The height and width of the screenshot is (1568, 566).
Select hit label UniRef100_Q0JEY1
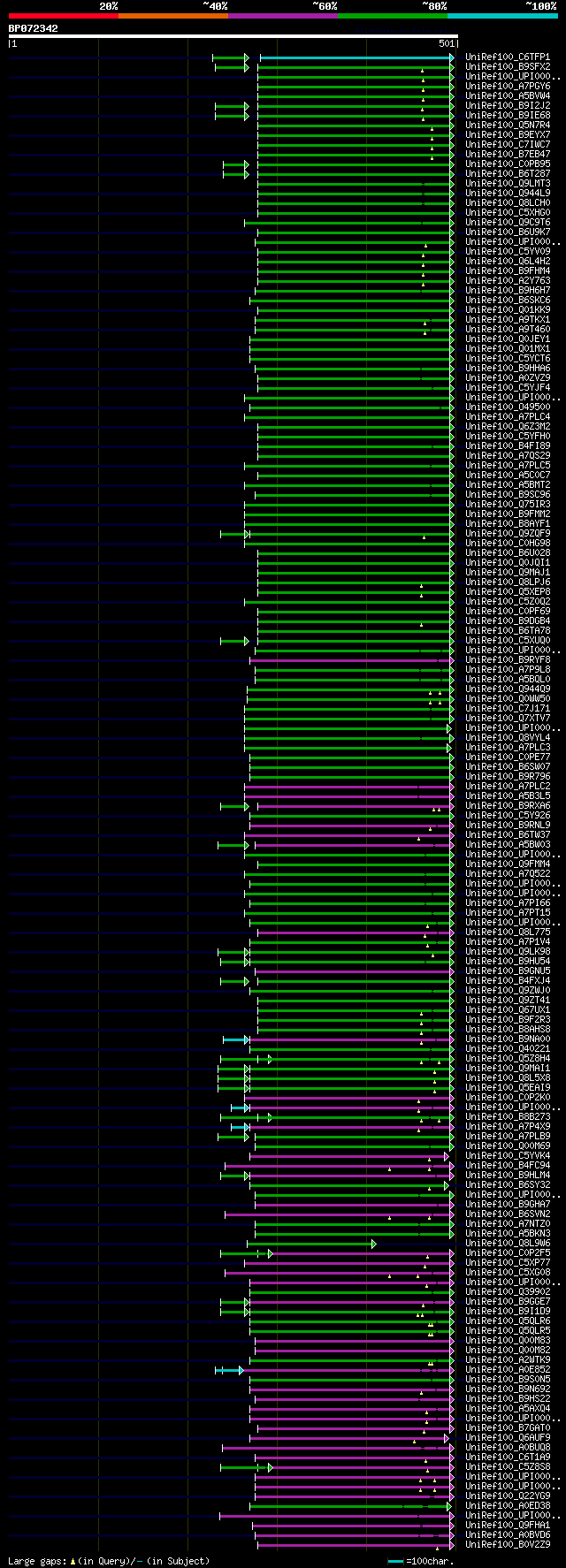508,339
